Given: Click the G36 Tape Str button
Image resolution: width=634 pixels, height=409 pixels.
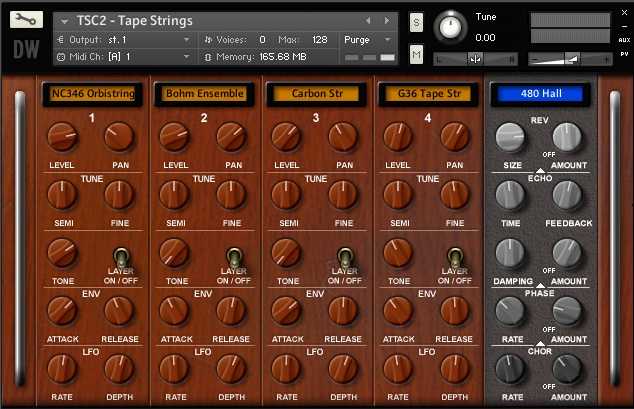Looking at the screenshot, I should tap(428, 94).
